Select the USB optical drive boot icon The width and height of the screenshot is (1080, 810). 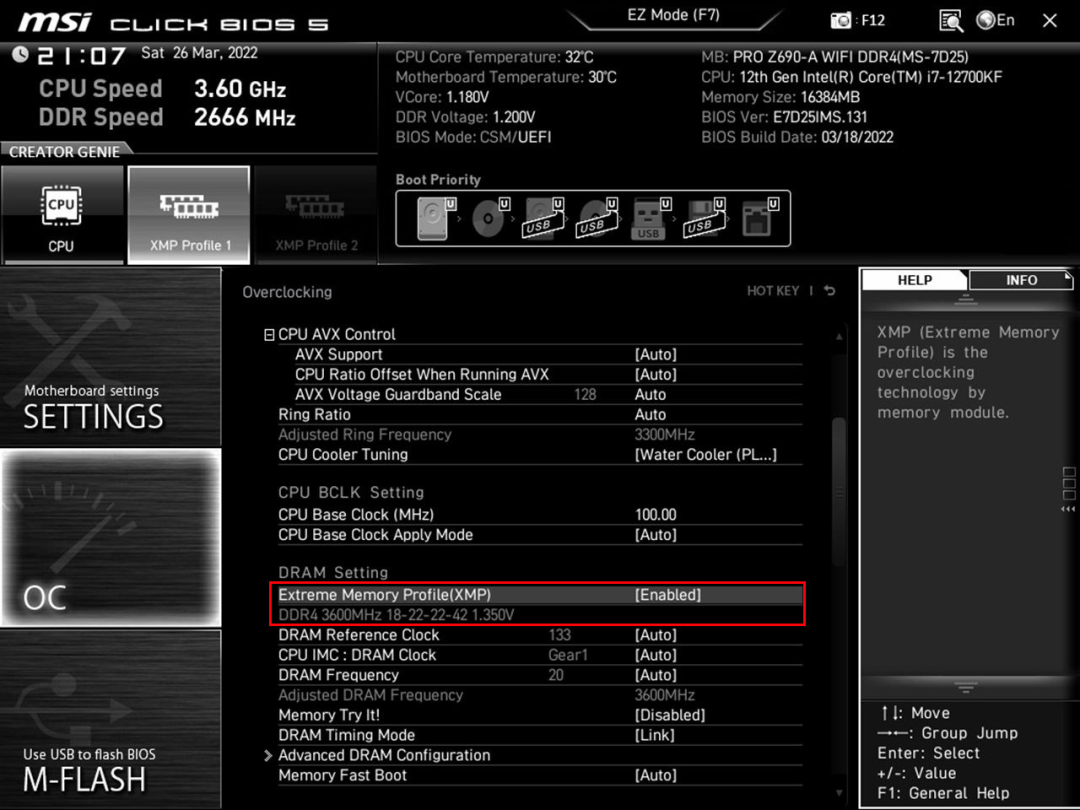(x=597, y=218)
